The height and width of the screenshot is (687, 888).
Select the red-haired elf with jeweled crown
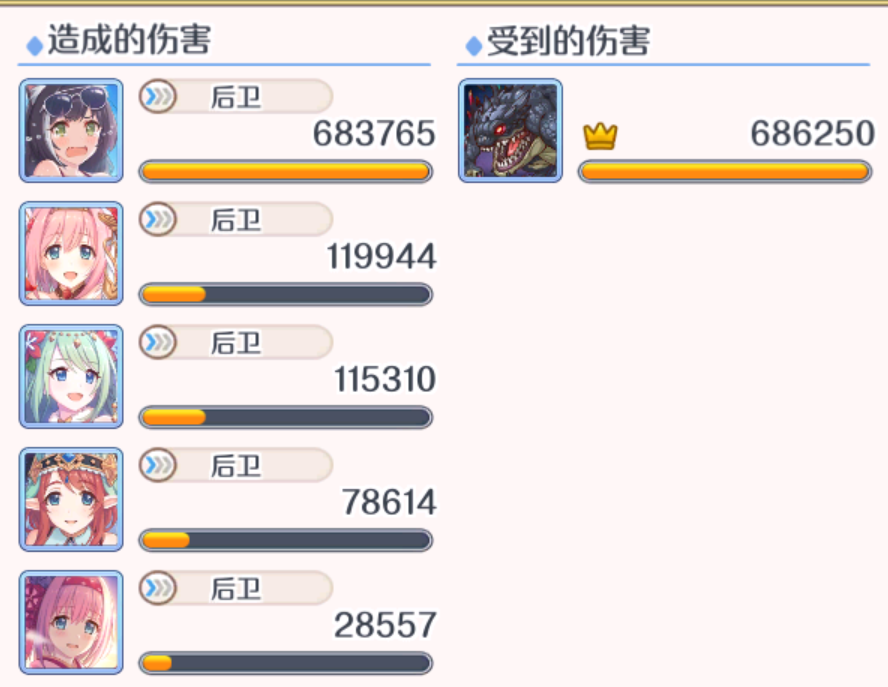click(71, 500)
